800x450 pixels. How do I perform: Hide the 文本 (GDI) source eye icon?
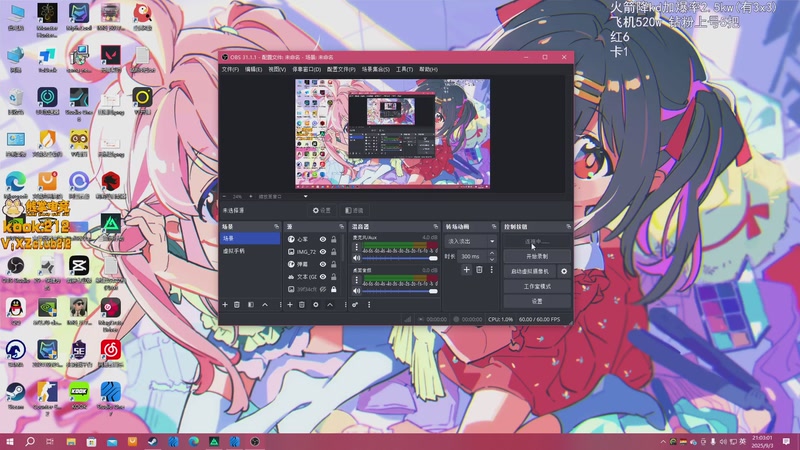tap(323, 277)
